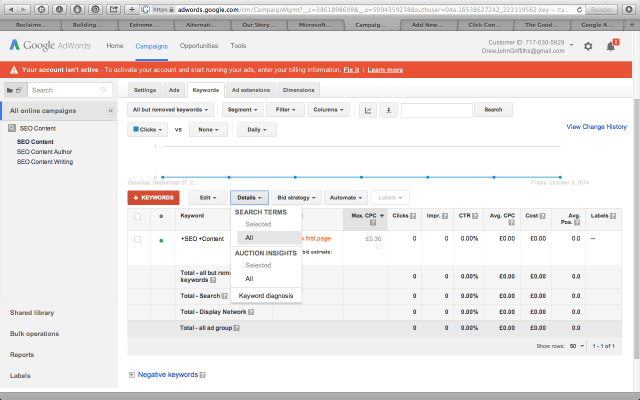Click the Search button beside keyword filter
This screenshot has width=640, height=400.
click(x=493, y=110)
